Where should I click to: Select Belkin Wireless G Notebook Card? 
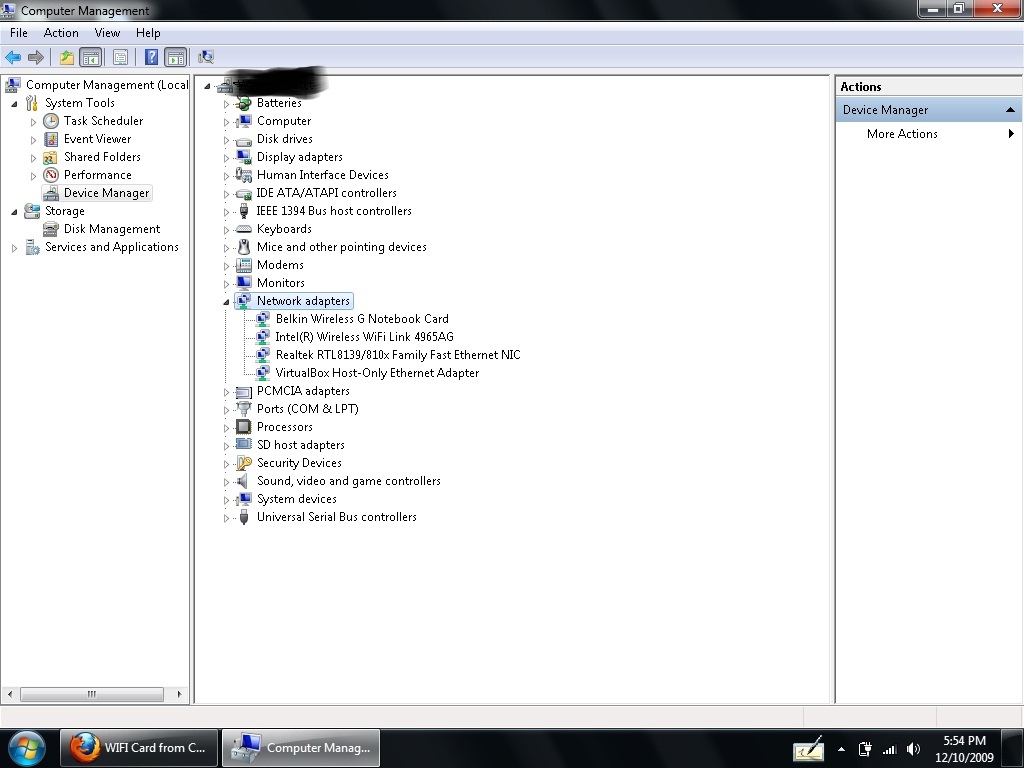362,319
